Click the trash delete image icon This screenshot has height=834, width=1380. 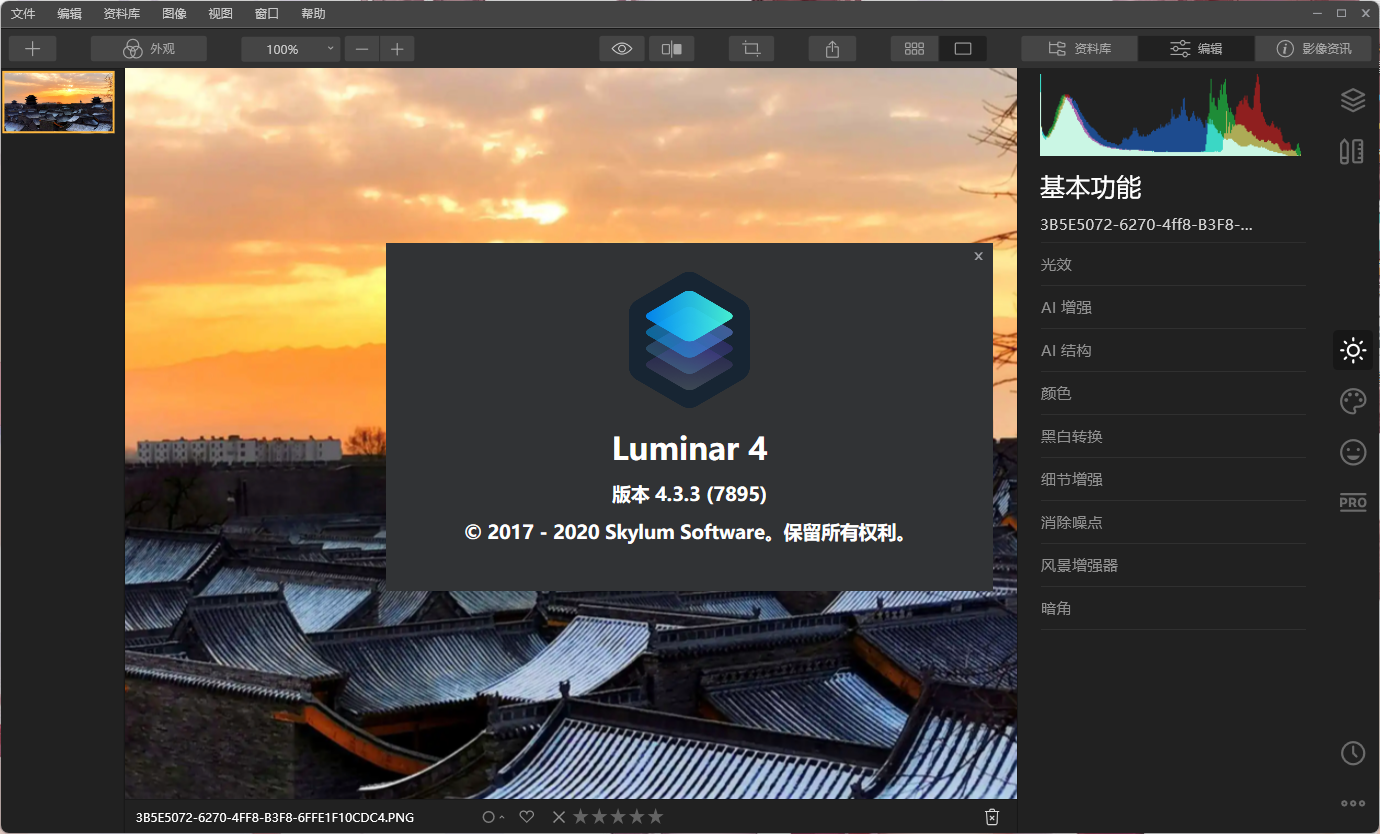991,817
